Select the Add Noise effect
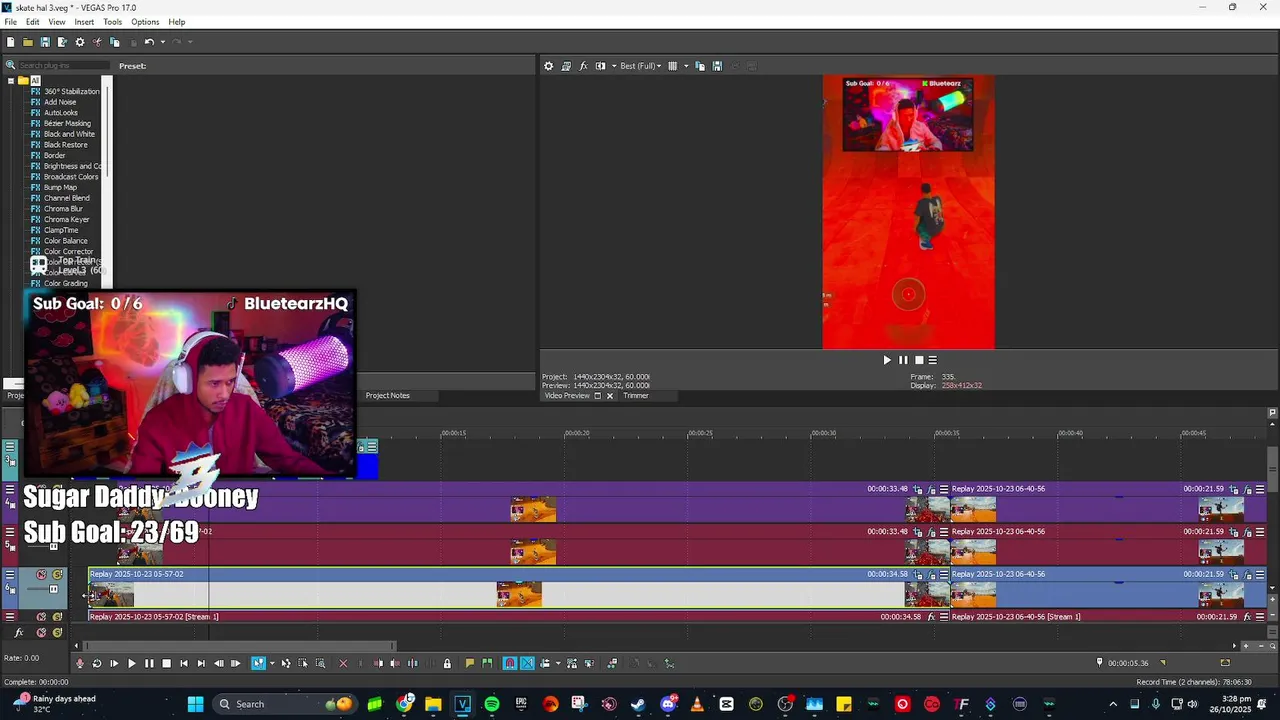 point(60,102)
